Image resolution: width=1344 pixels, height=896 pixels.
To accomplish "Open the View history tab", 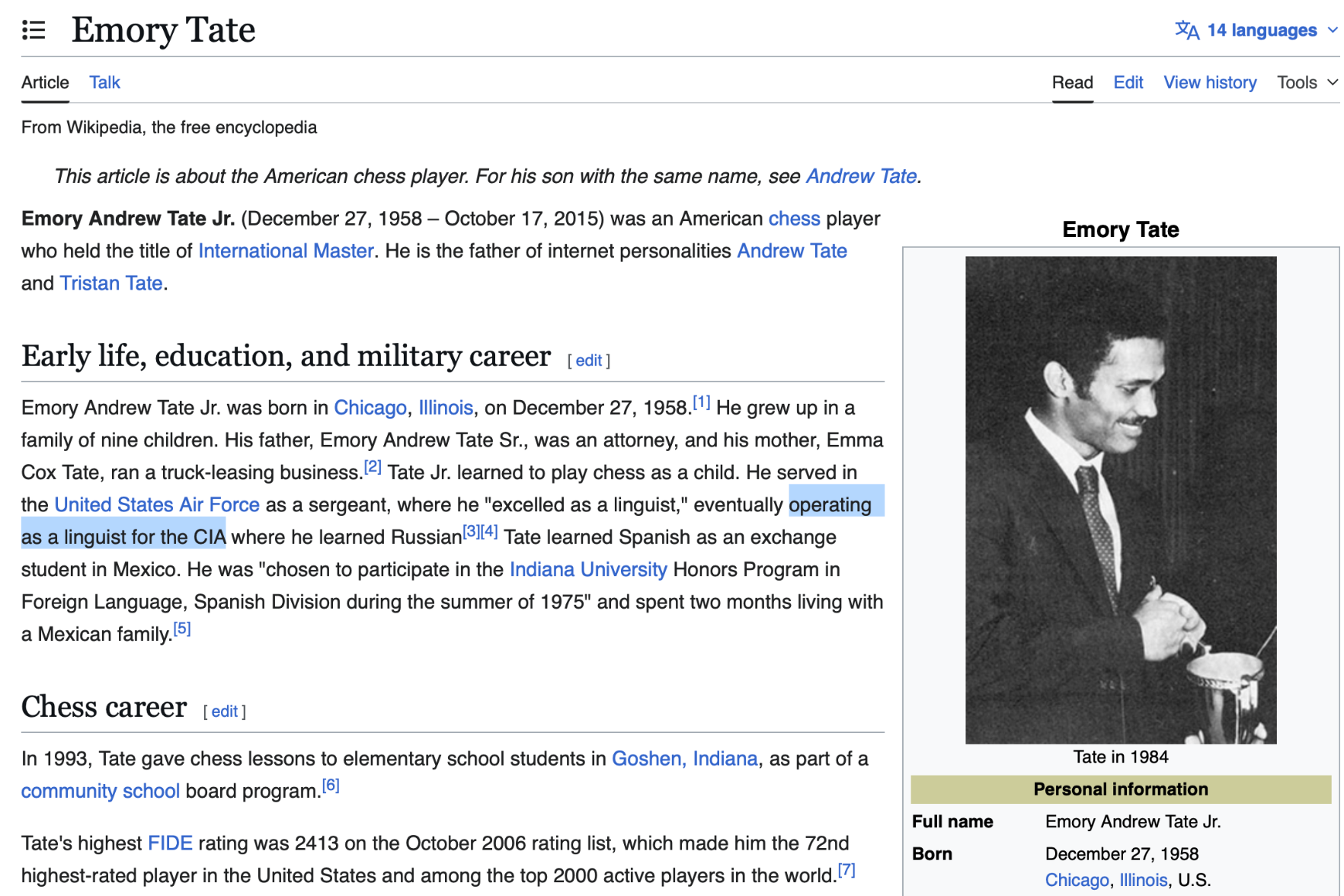I will pos(1209,82).
